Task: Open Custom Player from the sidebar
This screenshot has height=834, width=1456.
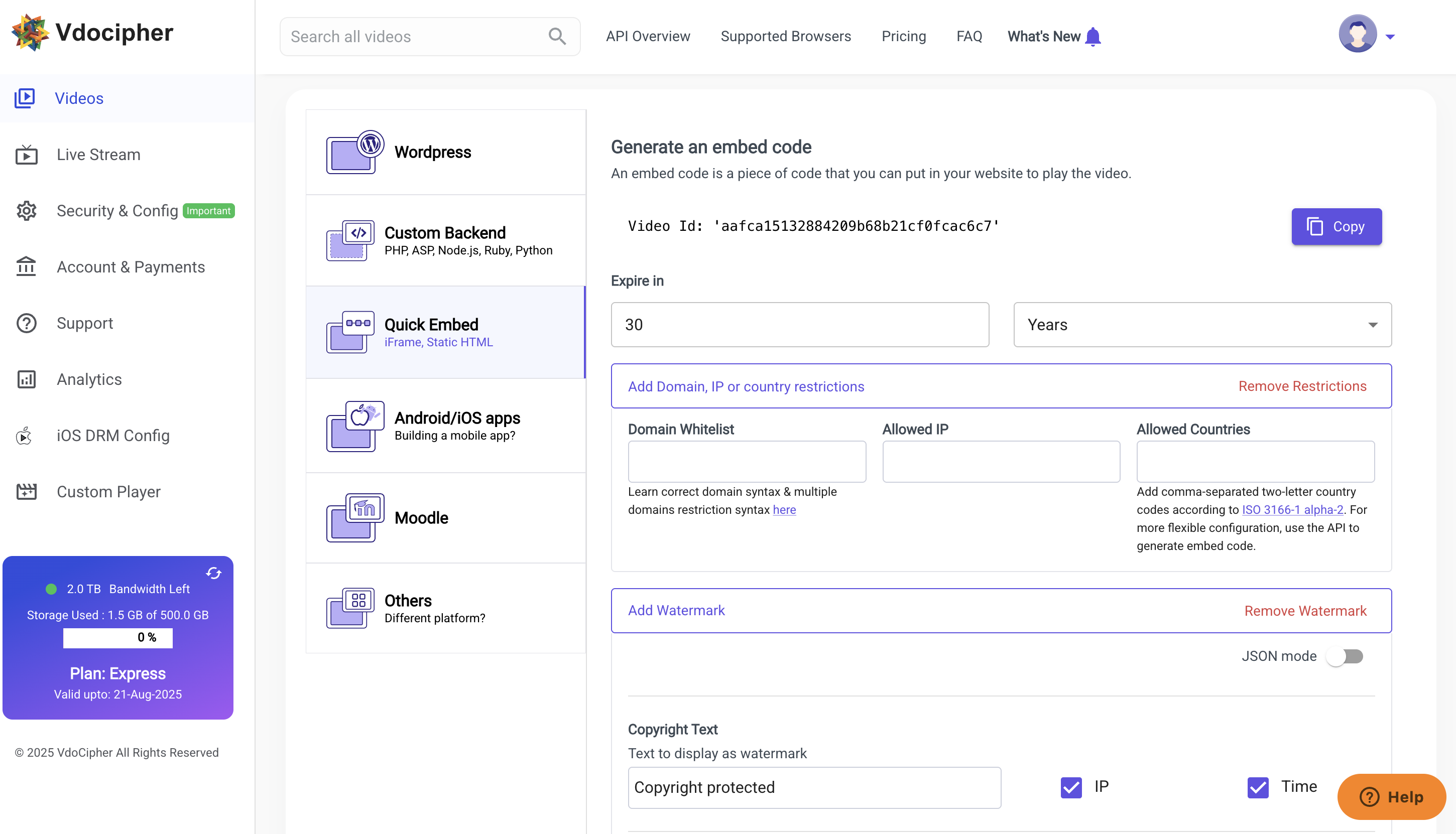Action: pyautogui.click(x=26, y=491)
